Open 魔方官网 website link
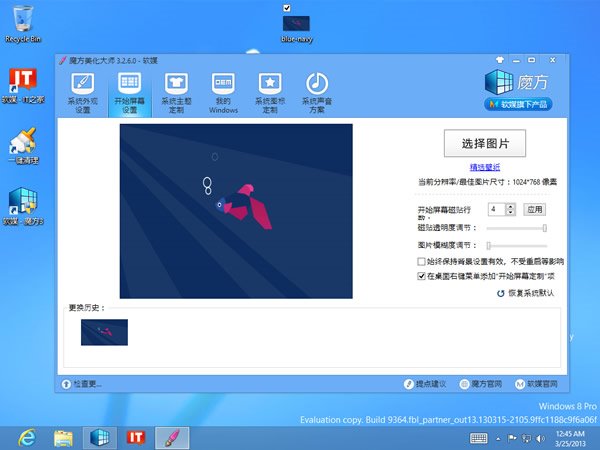 [x=481, y=384]
